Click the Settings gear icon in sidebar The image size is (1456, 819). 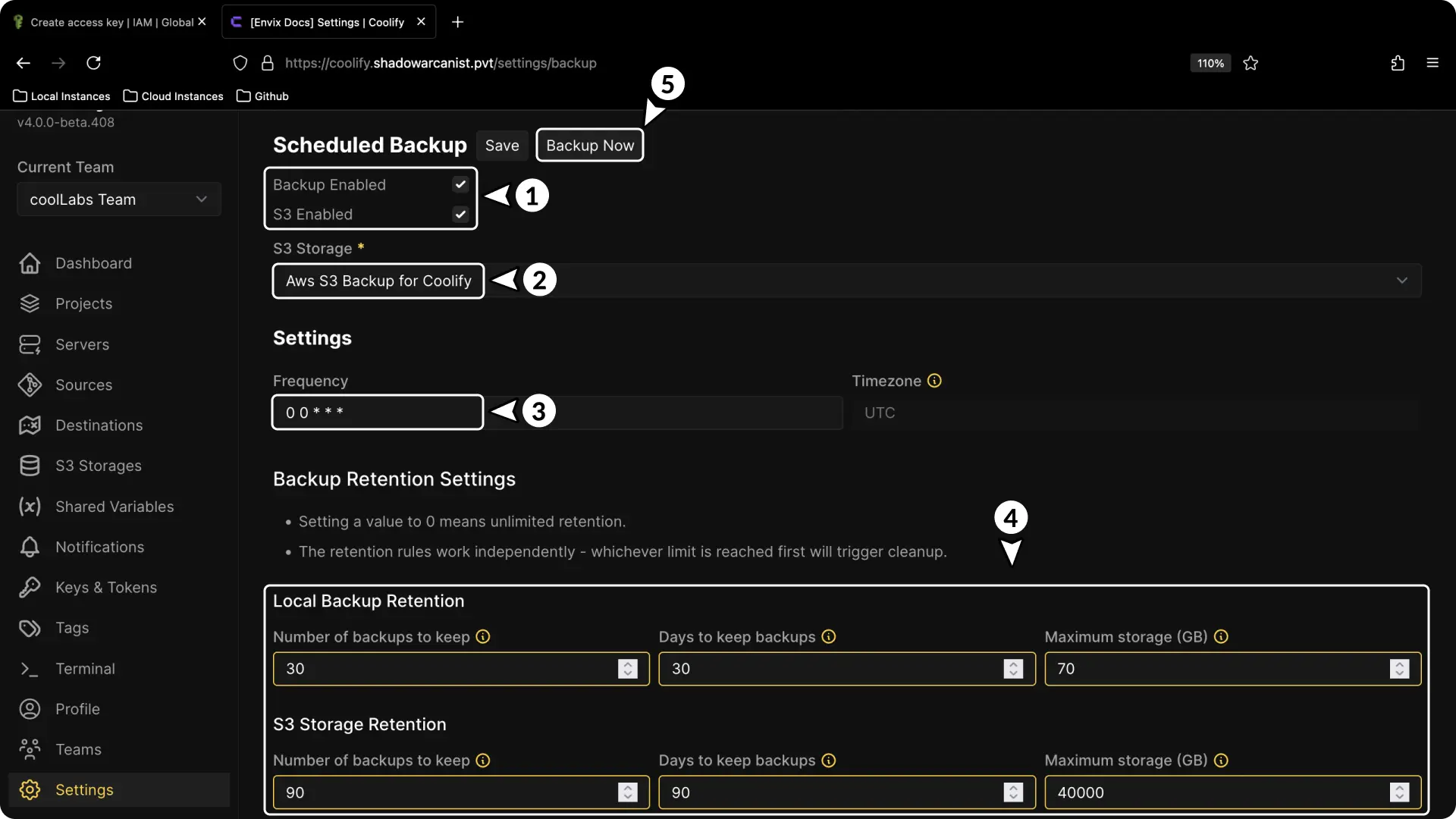29,789
